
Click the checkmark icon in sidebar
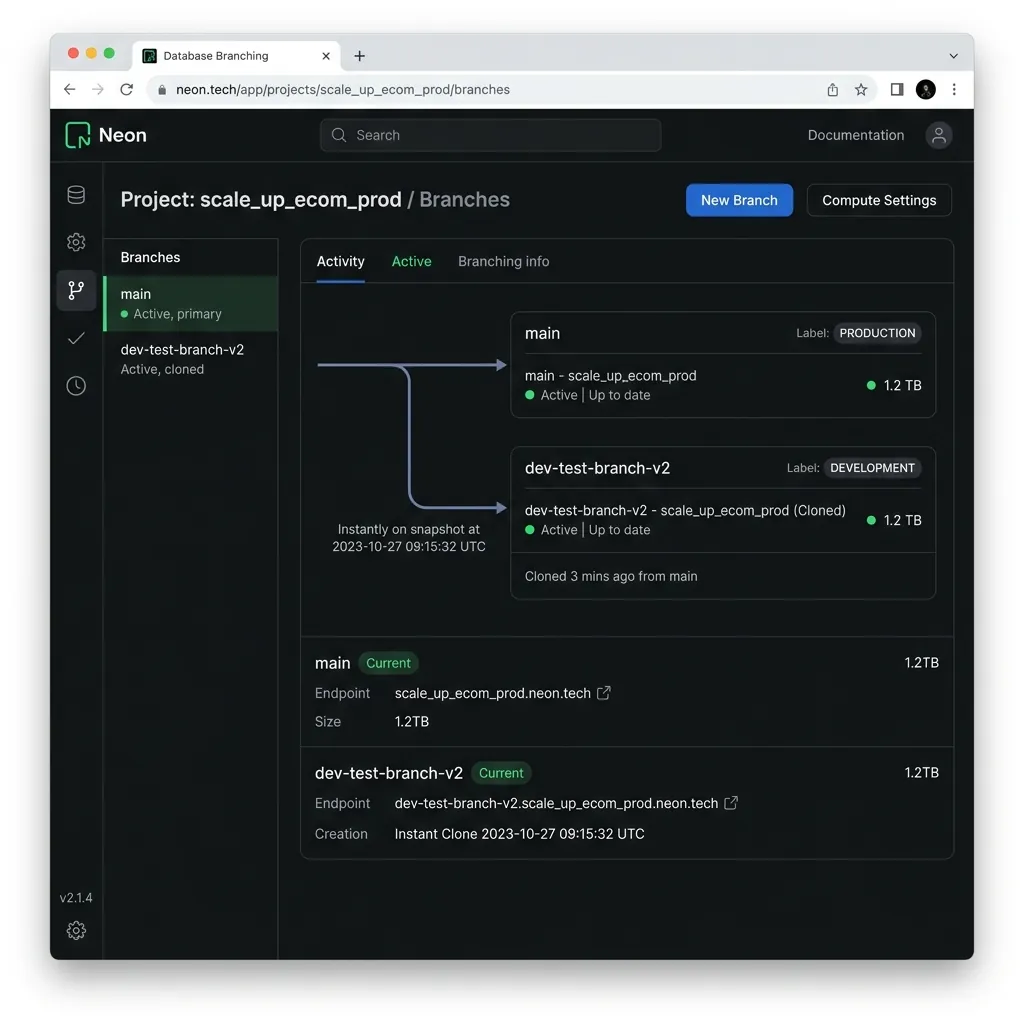click(76, 338)
